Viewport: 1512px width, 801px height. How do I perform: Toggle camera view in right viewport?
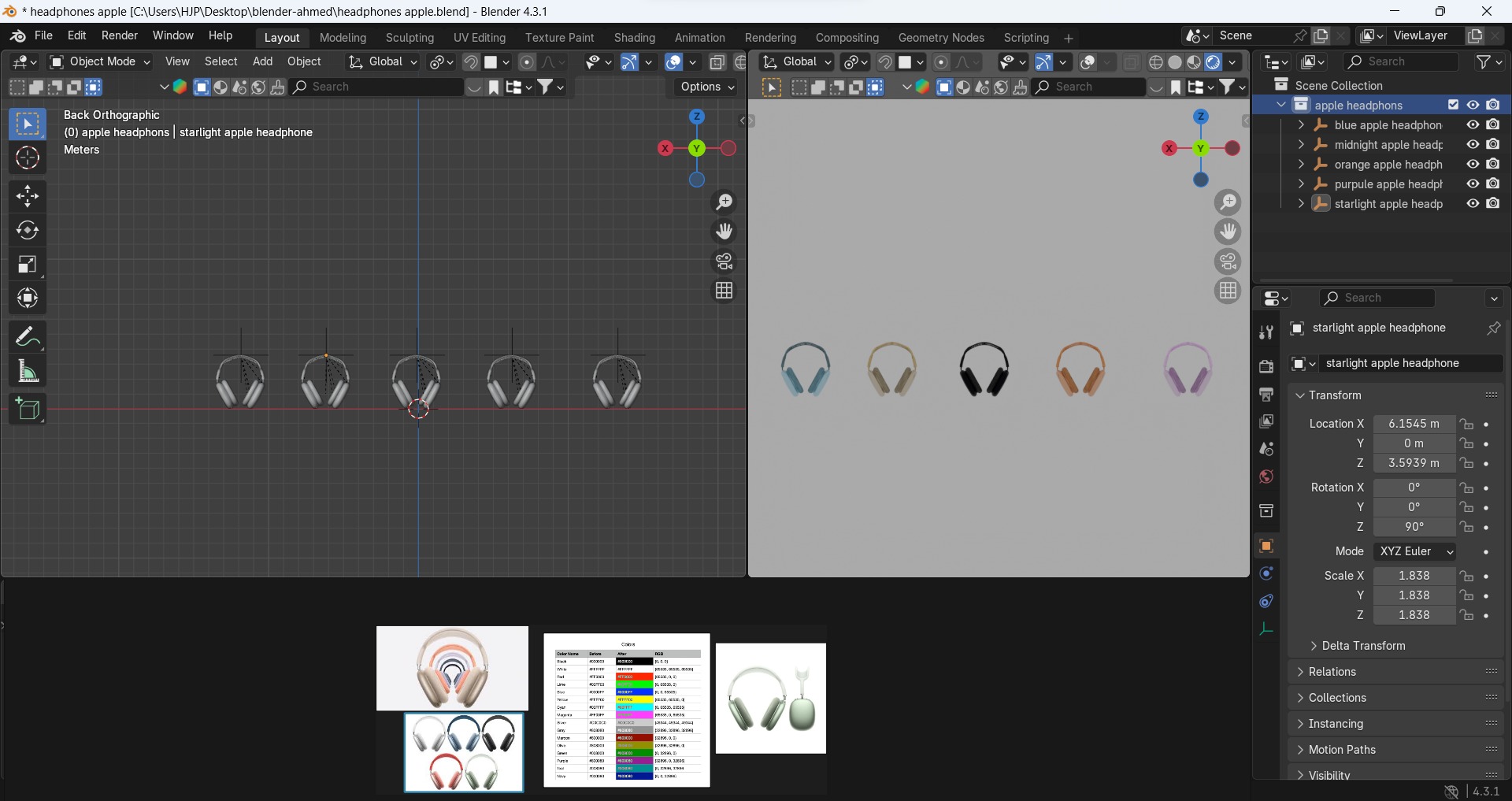pyautogui.click(x=1228, y=261)
